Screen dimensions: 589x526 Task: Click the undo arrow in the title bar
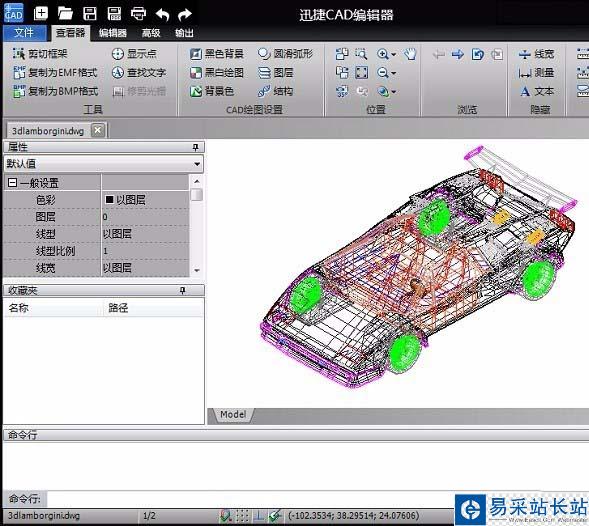coord(162,14)
